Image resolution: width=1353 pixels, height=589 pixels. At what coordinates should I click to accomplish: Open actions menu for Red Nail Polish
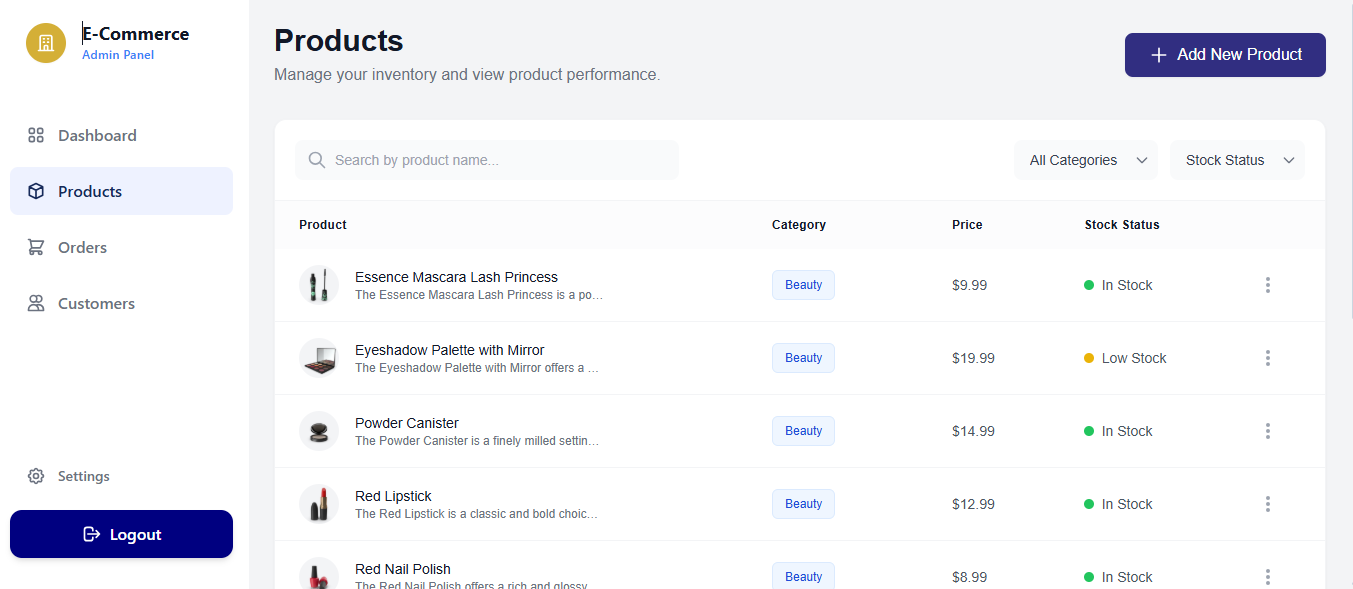click(1268, 577)
